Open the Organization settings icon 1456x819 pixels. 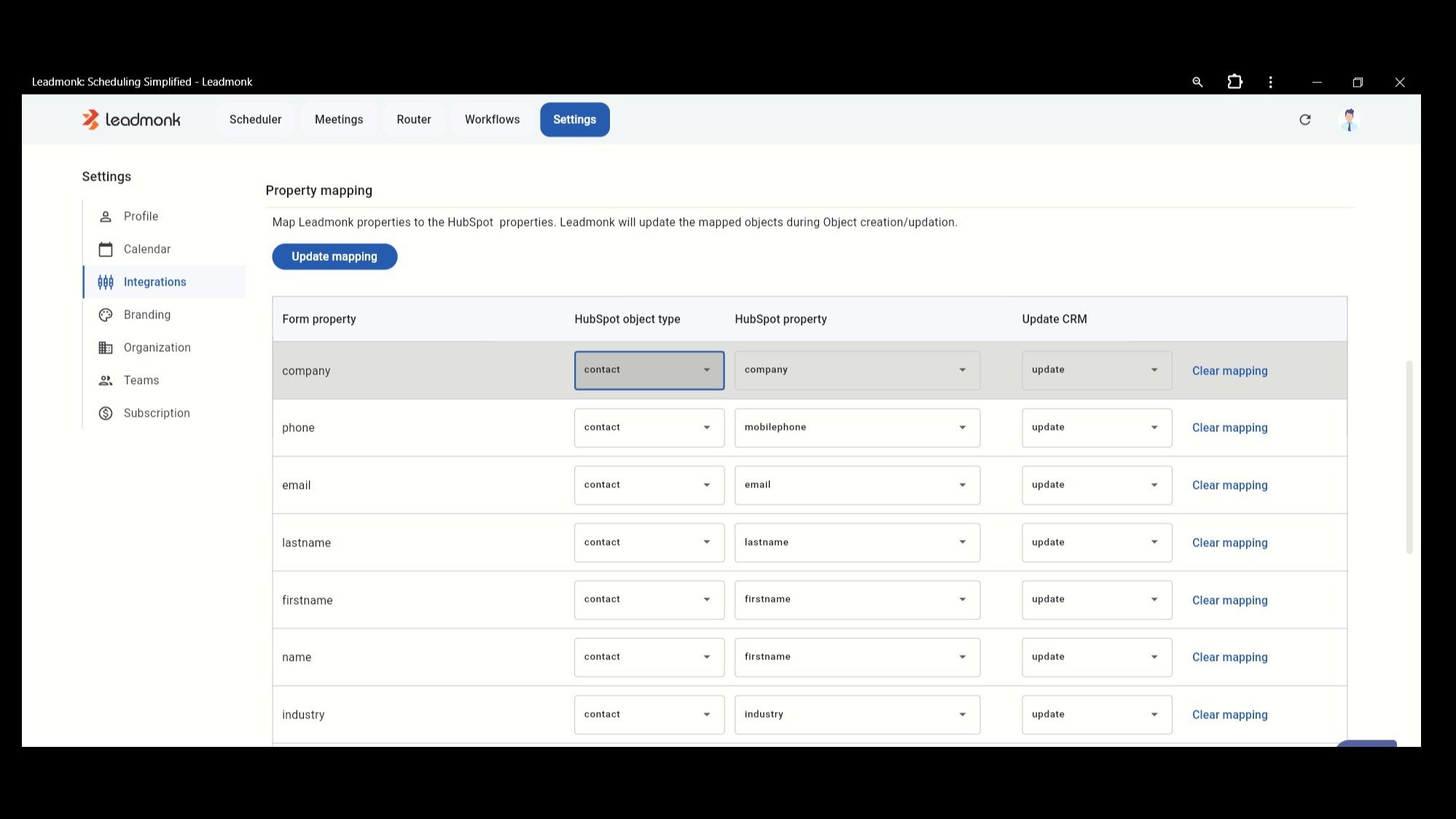point(105,347)
